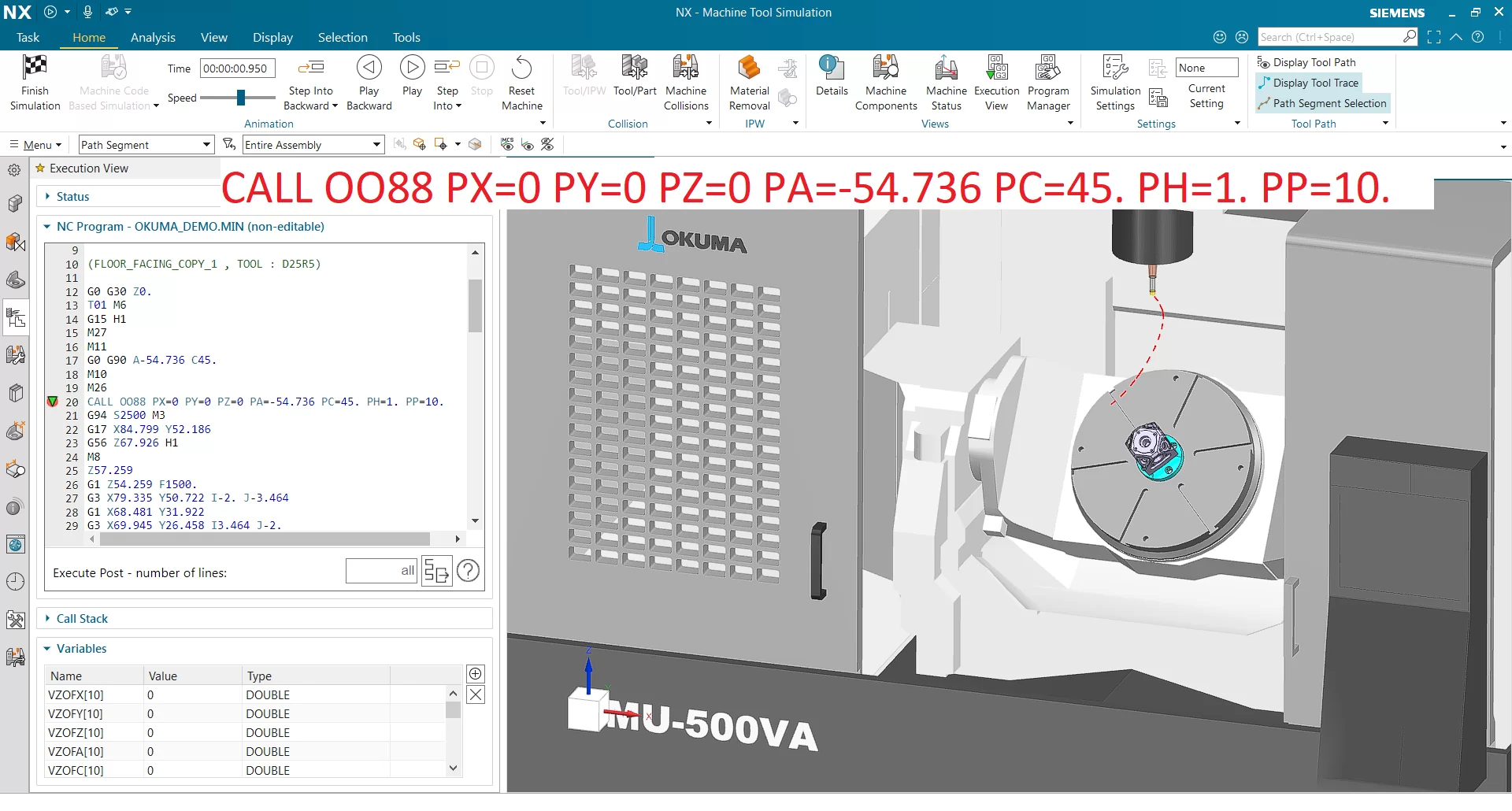Open Simulation Settings
Viewport: 1512px width, 811px height.
point(1115,83)
